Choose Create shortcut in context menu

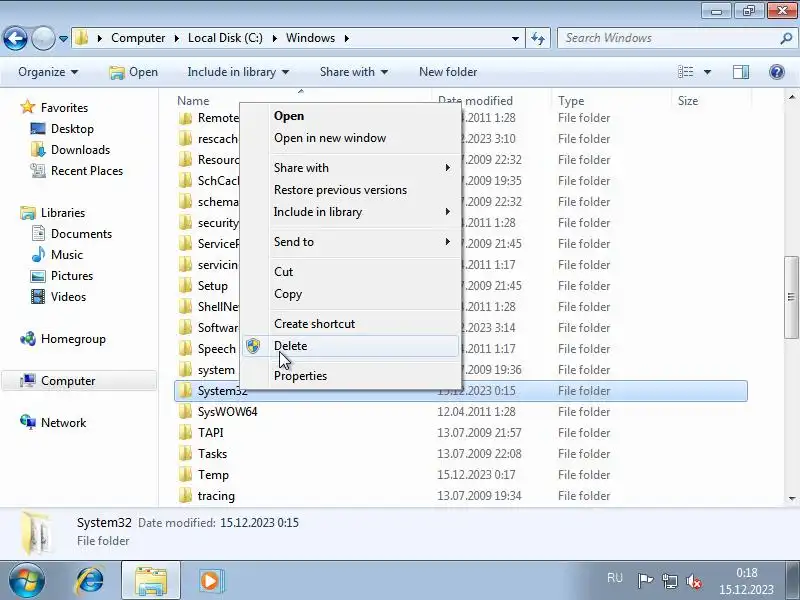point(351,324)
